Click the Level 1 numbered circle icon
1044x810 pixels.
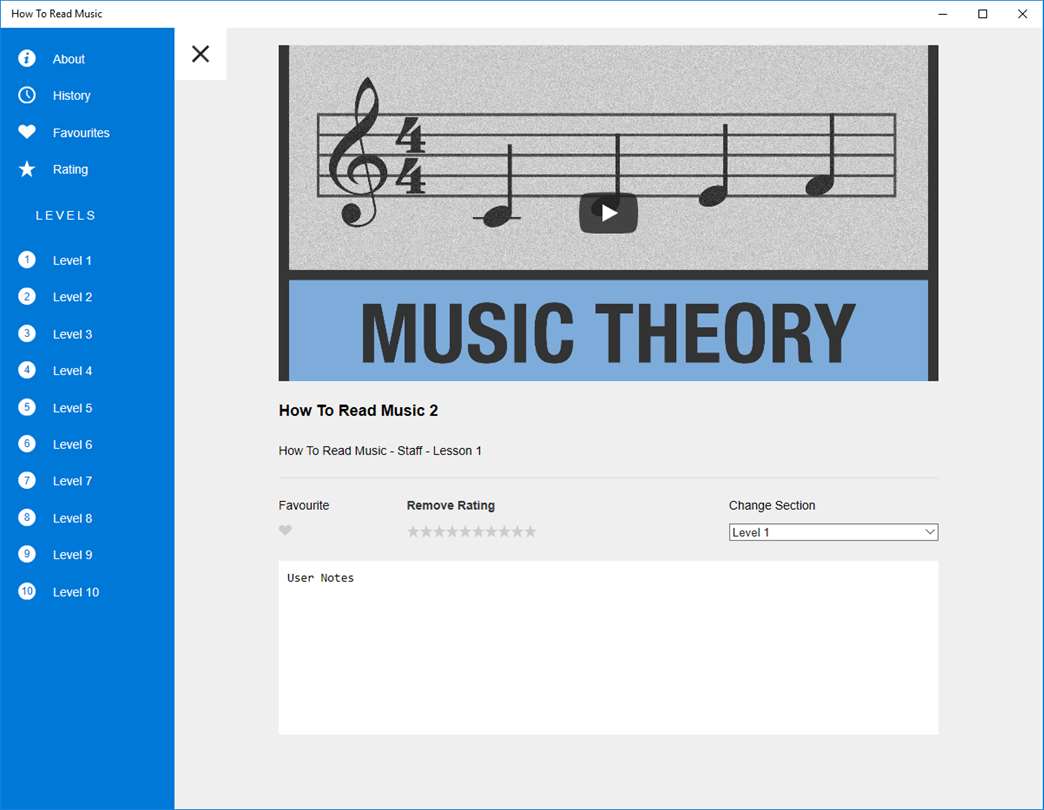(x=27, y=260)
